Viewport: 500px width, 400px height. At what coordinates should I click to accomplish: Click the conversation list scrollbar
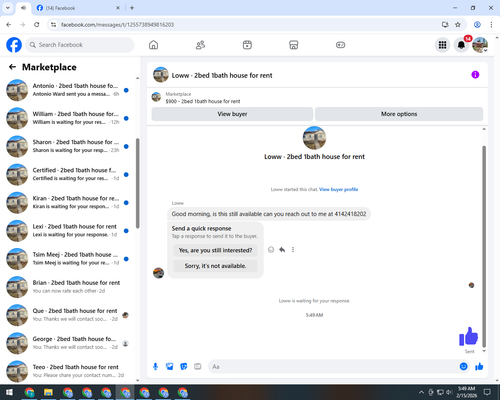pyautogui.click(x=138, y=183)
